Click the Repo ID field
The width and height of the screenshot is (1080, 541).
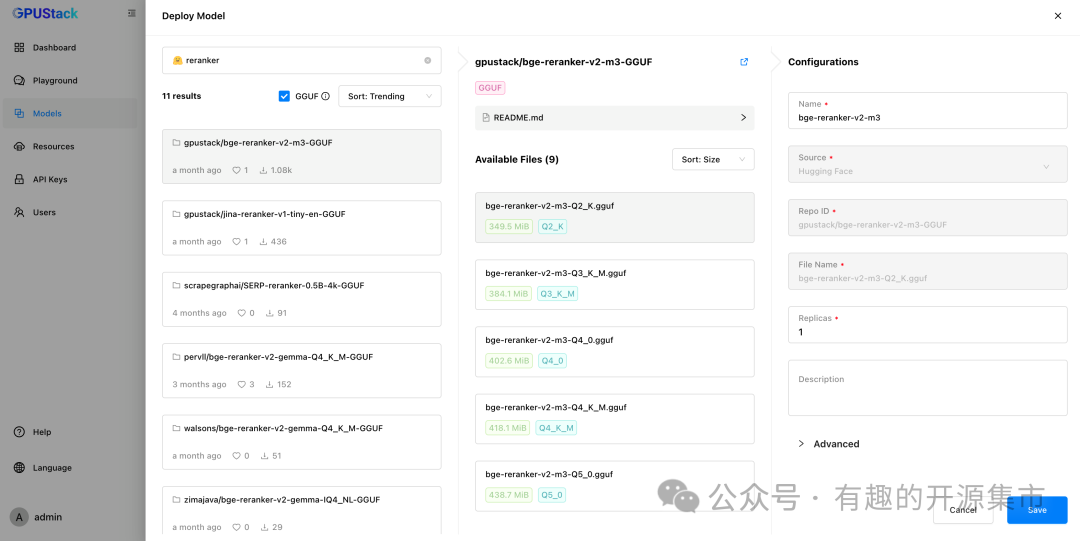coord(928,218)
